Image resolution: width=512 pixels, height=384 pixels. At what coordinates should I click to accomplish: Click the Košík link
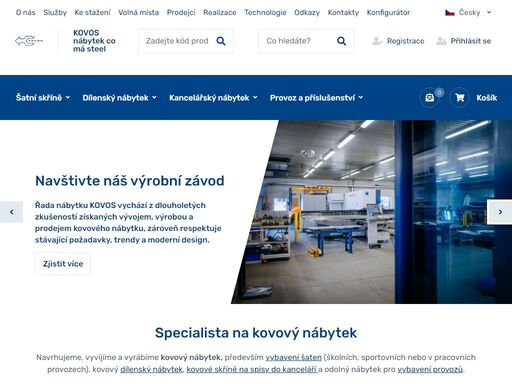pos(487,98)
